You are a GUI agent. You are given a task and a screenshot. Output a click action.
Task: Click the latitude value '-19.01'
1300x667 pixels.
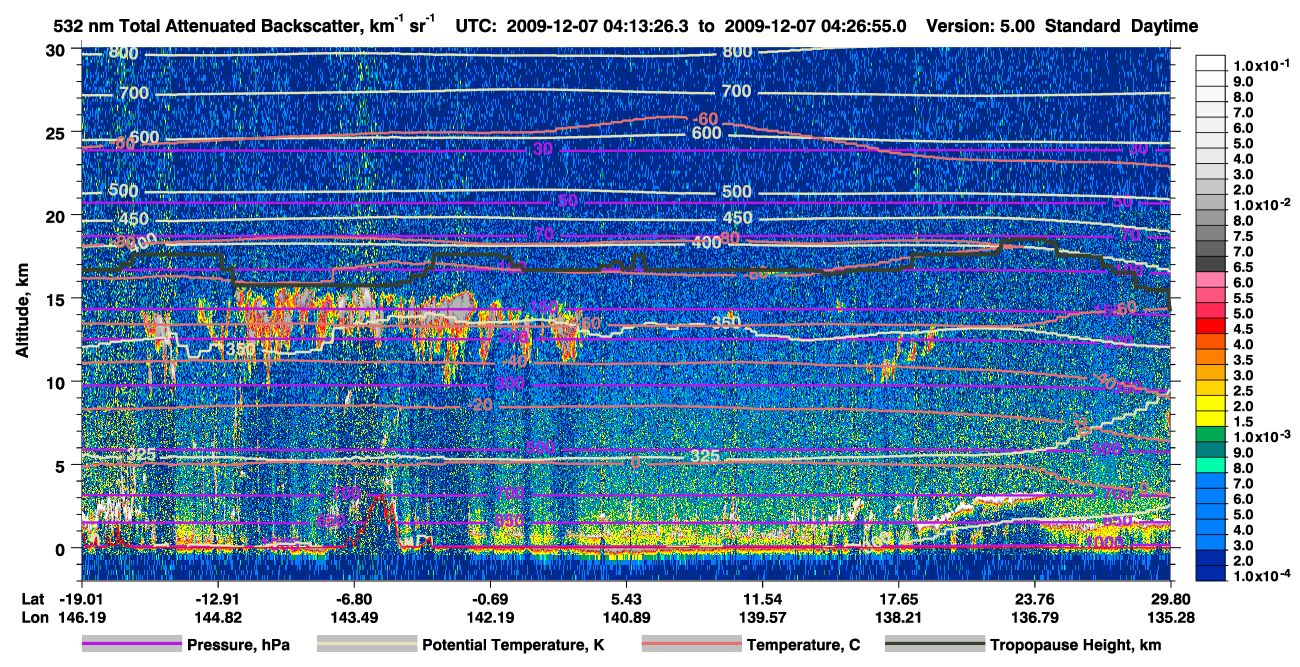(x=80, y=599)
